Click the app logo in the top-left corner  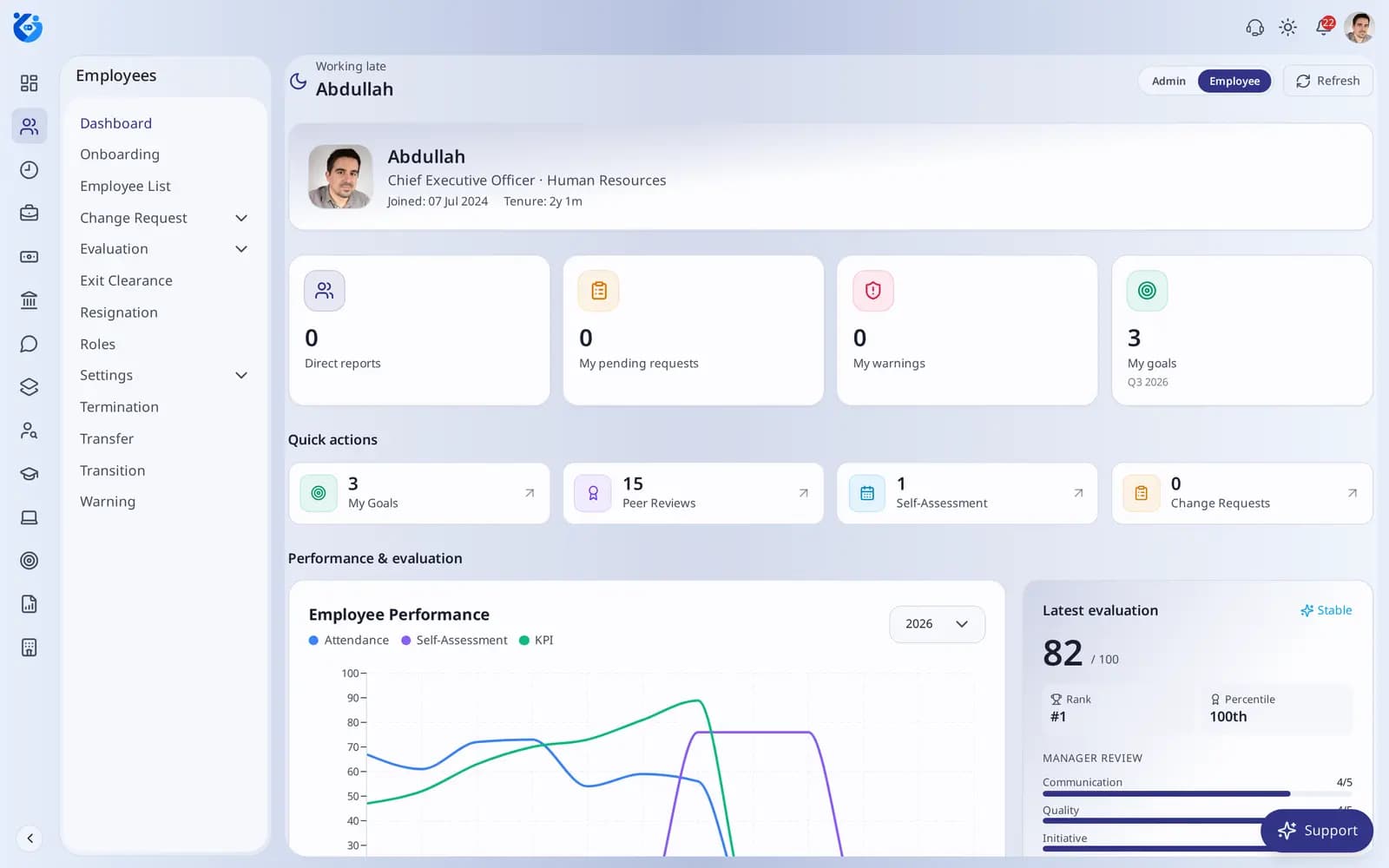(x=28, y=27)
